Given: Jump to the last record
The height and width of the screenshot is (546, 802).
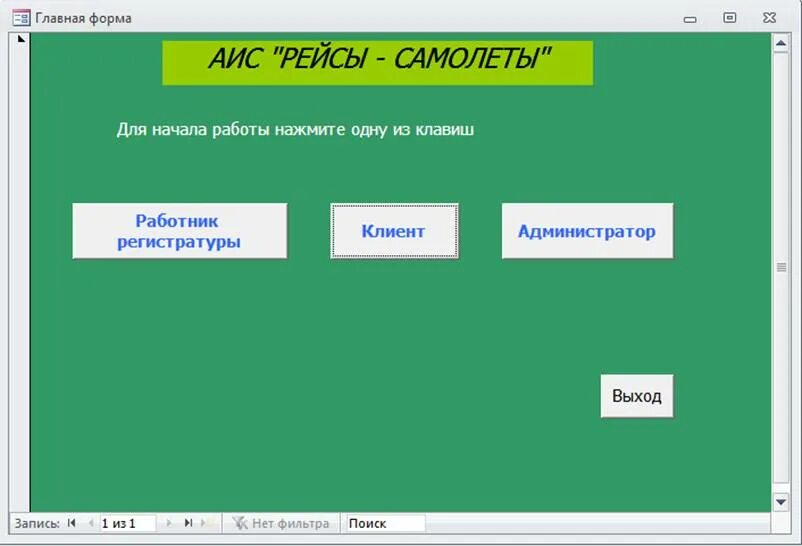Looking at the screenshot, I should (188, 523).
